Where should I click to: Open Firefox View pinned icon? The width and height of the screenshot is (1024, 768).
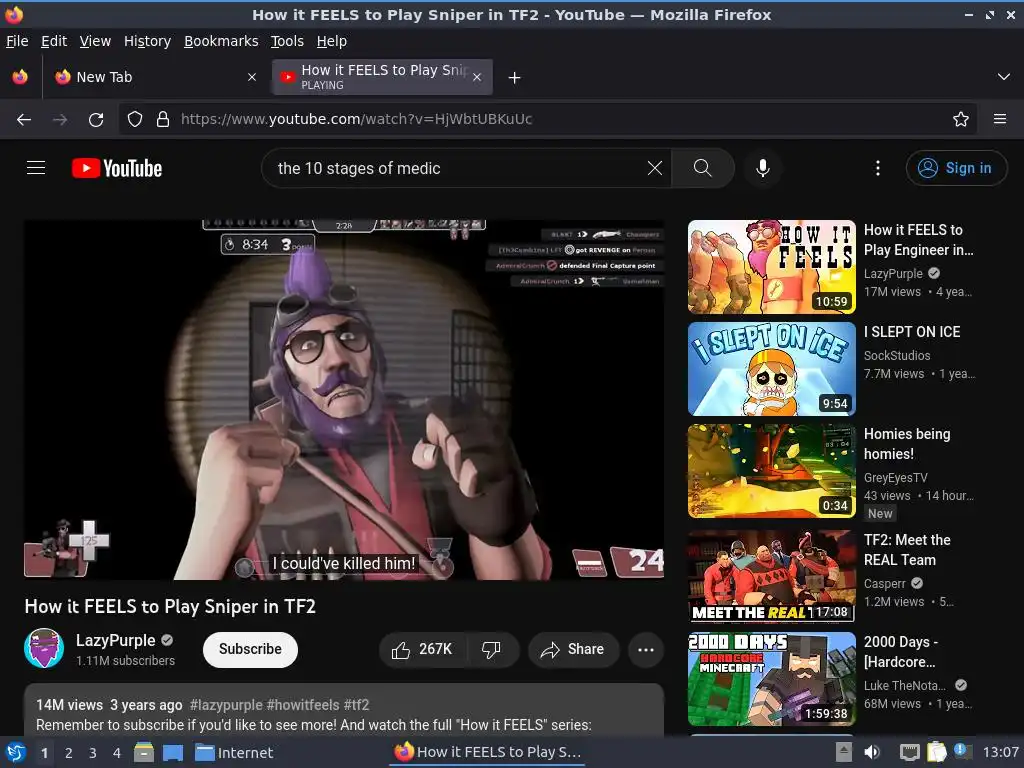(x=20, y=77)
